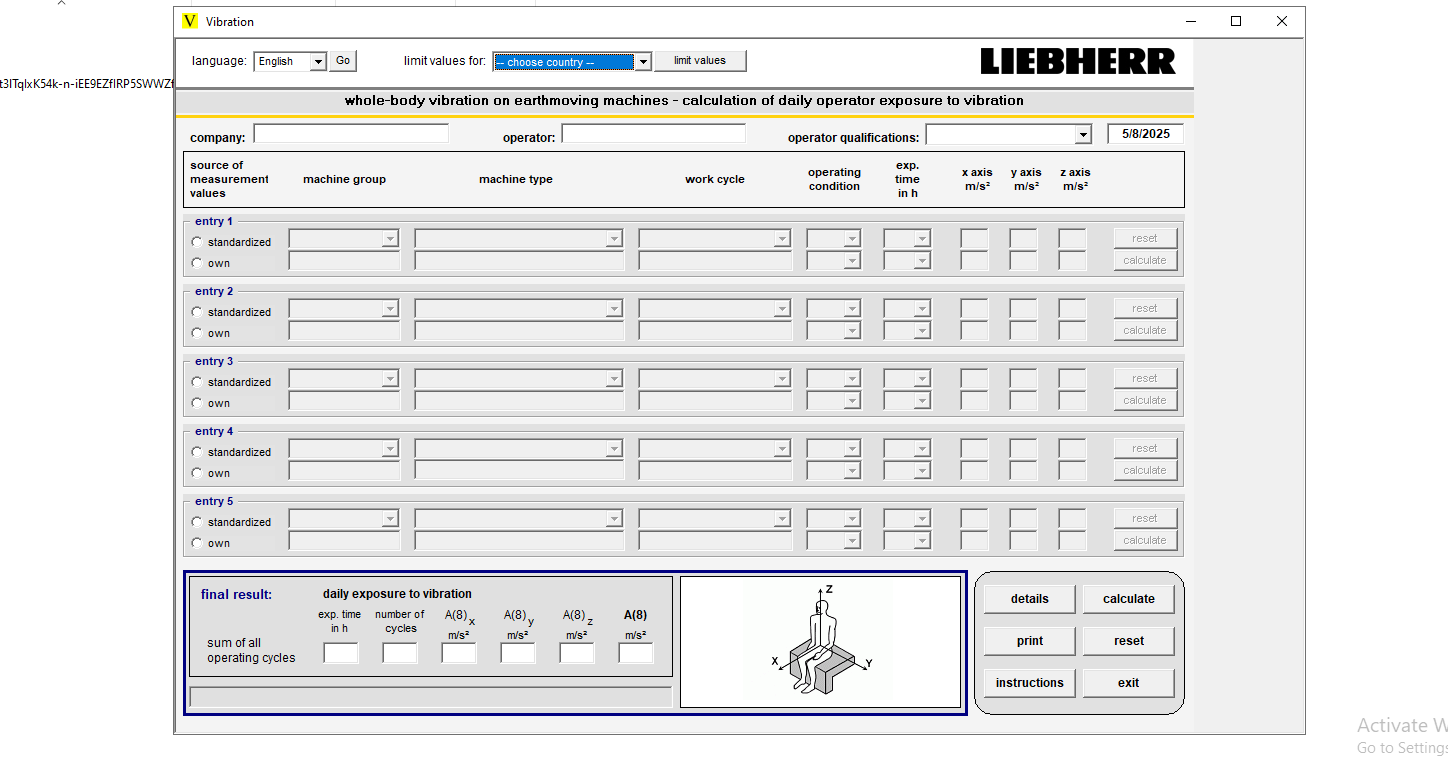This screenshot has width=1448, height=782.
Task: Click entry 1 calculate button
Action: 1145,260
